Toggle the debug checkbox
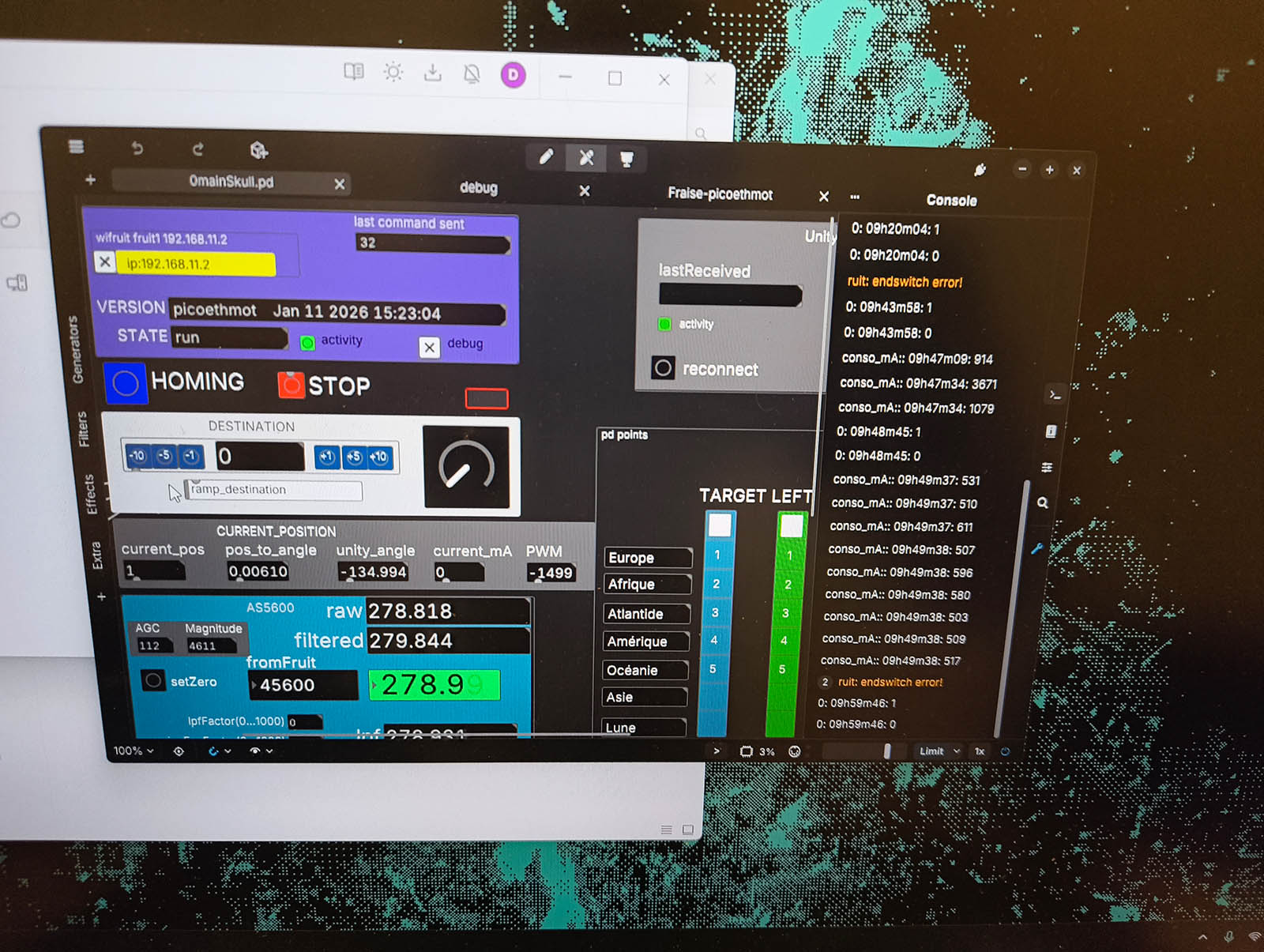The image size is (1264, 952). [x=429, y=347]
